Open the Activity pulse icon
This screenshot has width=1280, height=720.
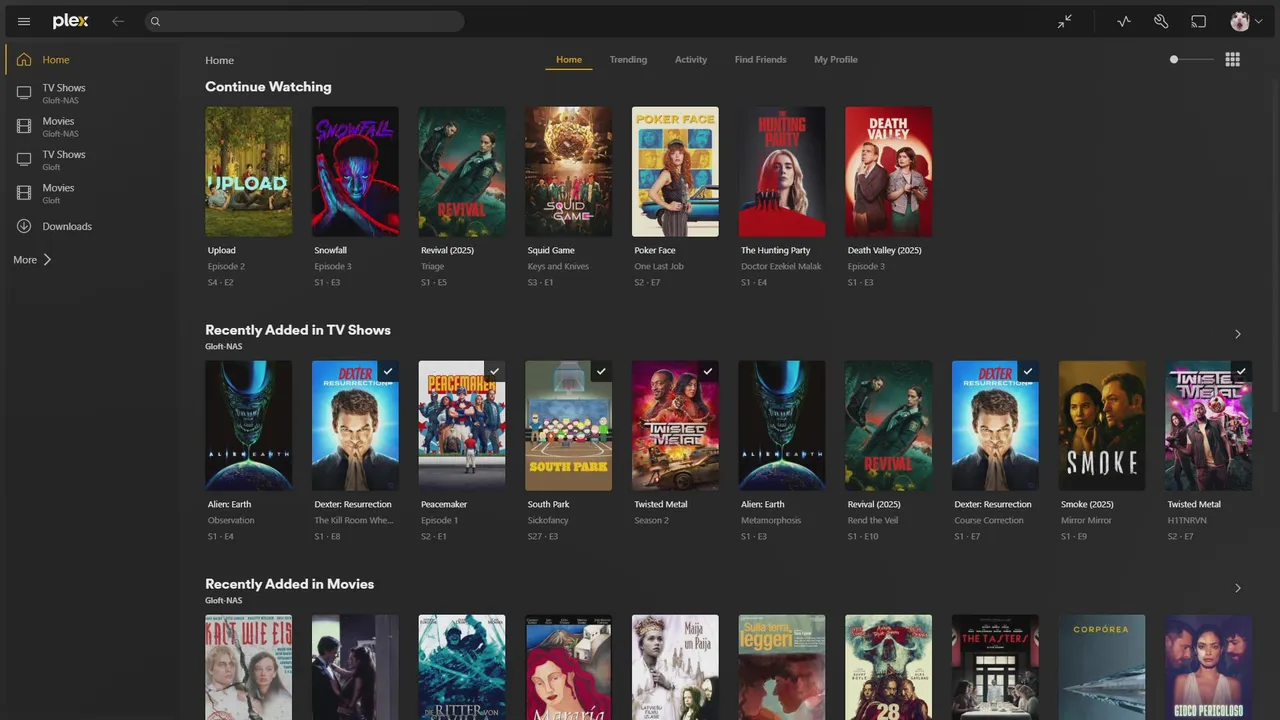(1124, 21)
